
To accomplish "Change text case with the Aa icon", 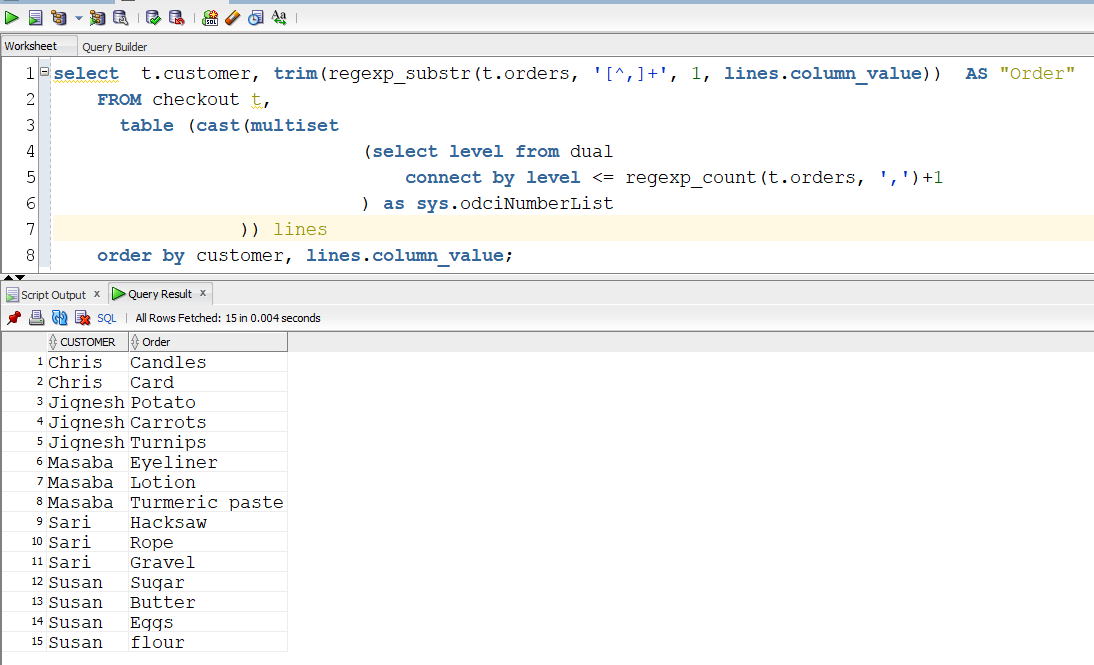I will point(277,17).
